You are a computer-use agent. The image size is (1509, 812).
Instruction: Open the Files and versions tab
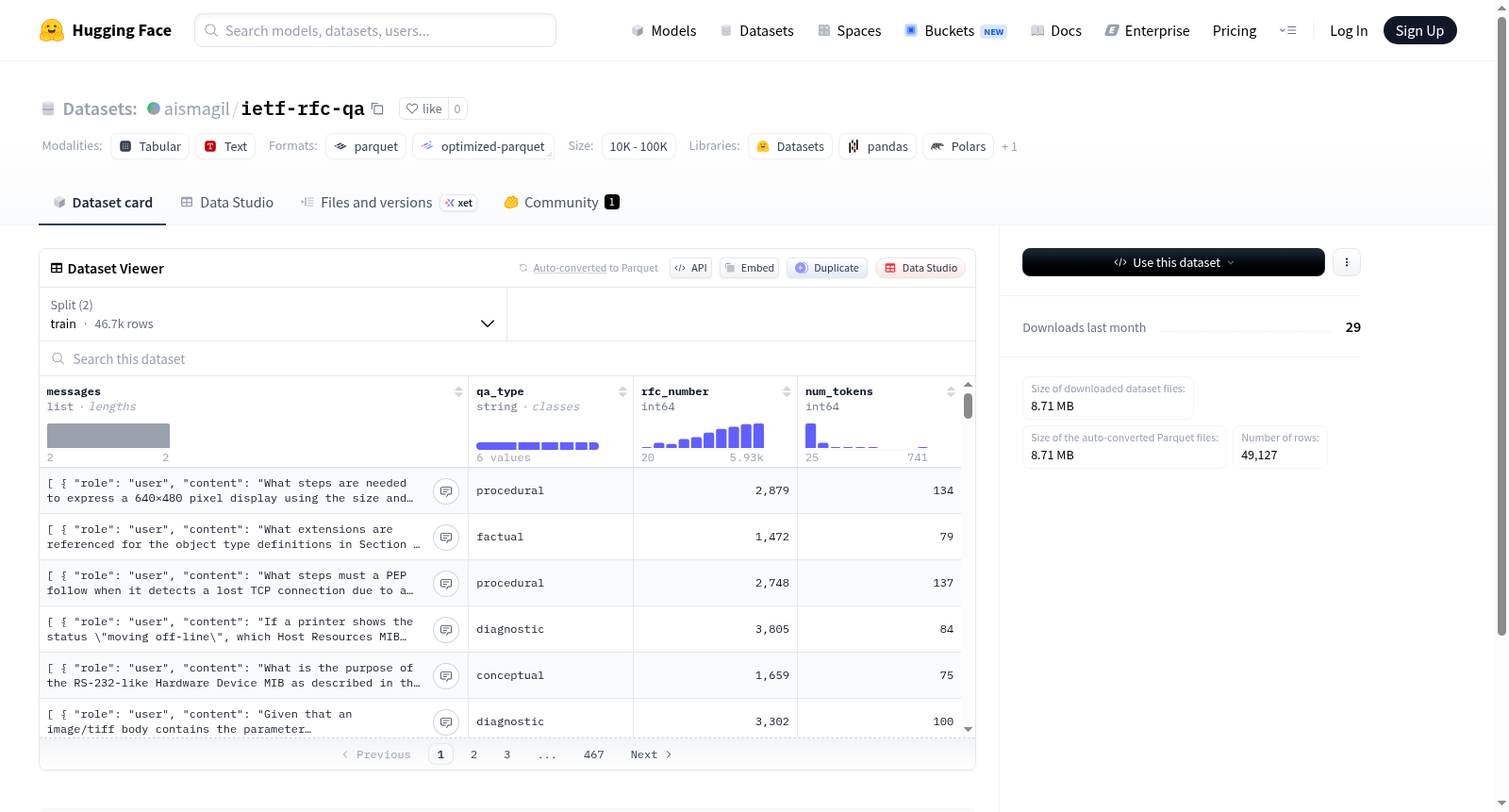coord(389,203)
